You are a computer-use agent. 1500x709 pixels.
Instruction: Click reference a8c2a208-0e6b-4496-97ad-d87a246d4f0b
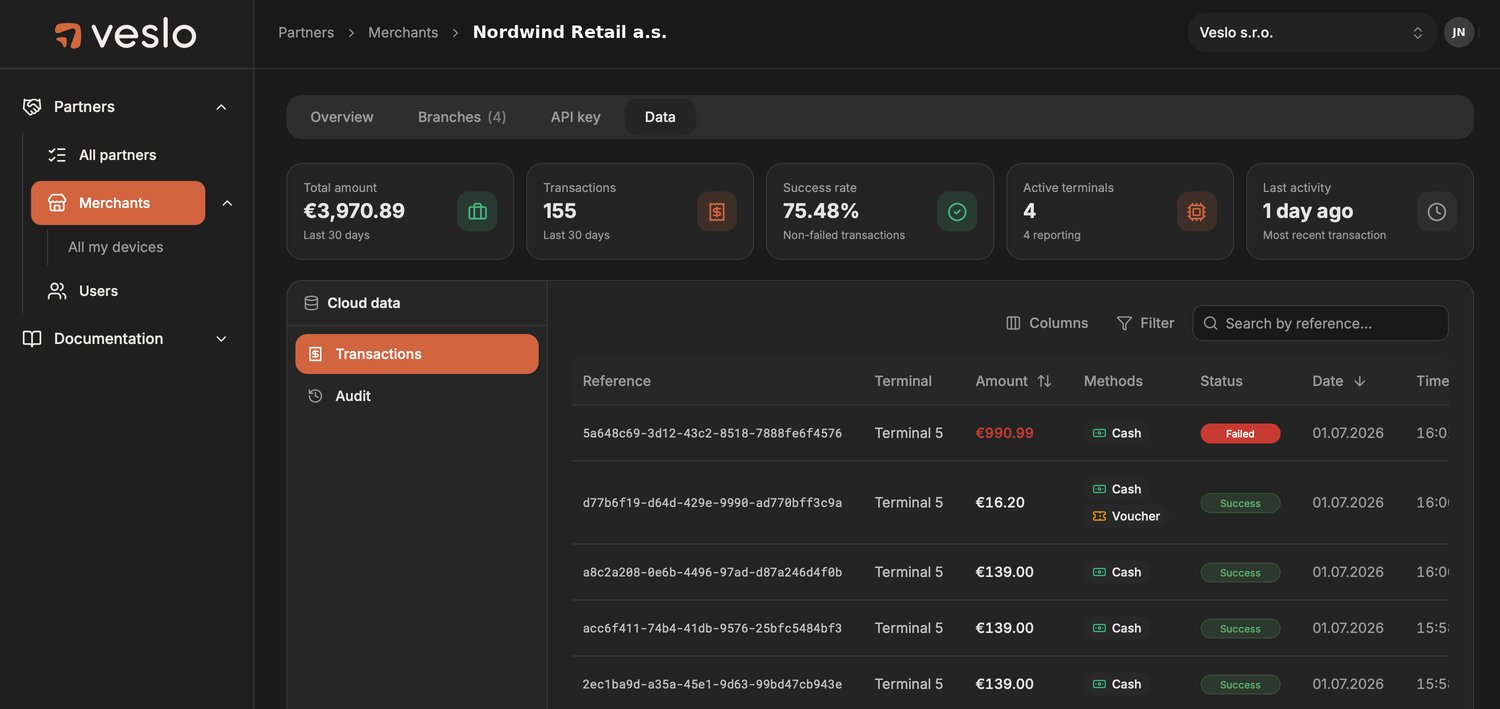point(712,572)
